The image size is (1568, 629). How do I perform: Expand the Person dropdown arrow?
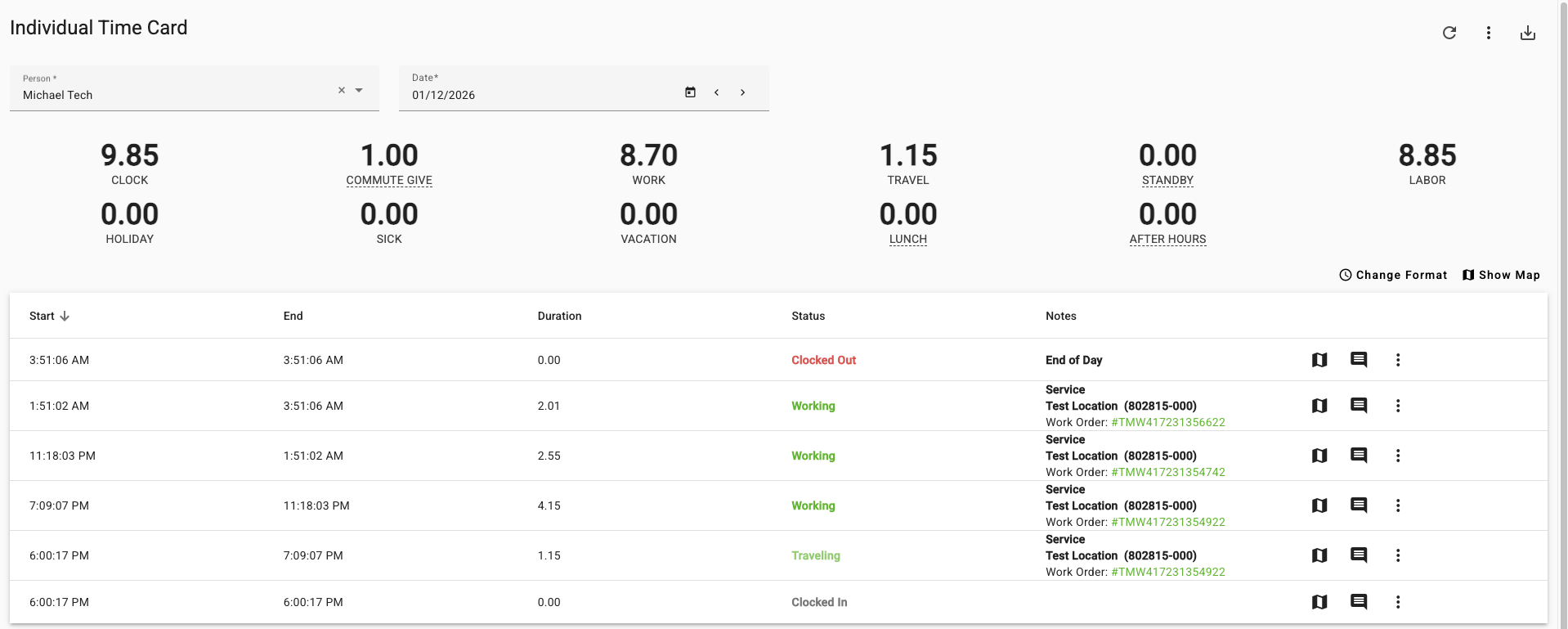tap(359, 90)
